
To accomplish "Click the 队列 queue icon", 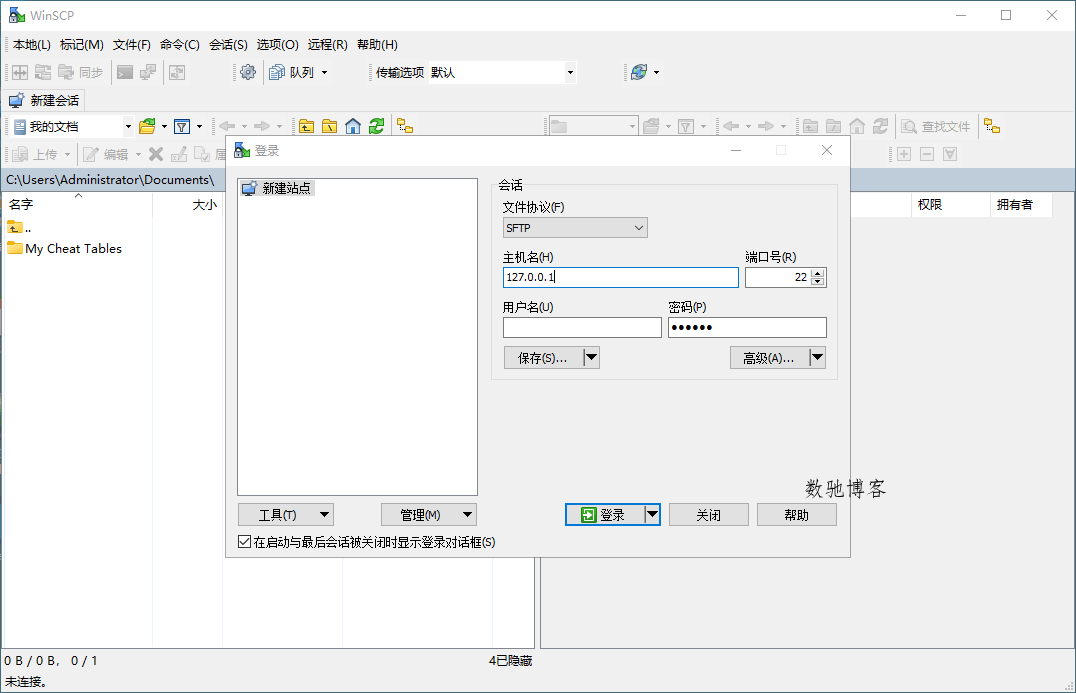I will pos(277,72).
